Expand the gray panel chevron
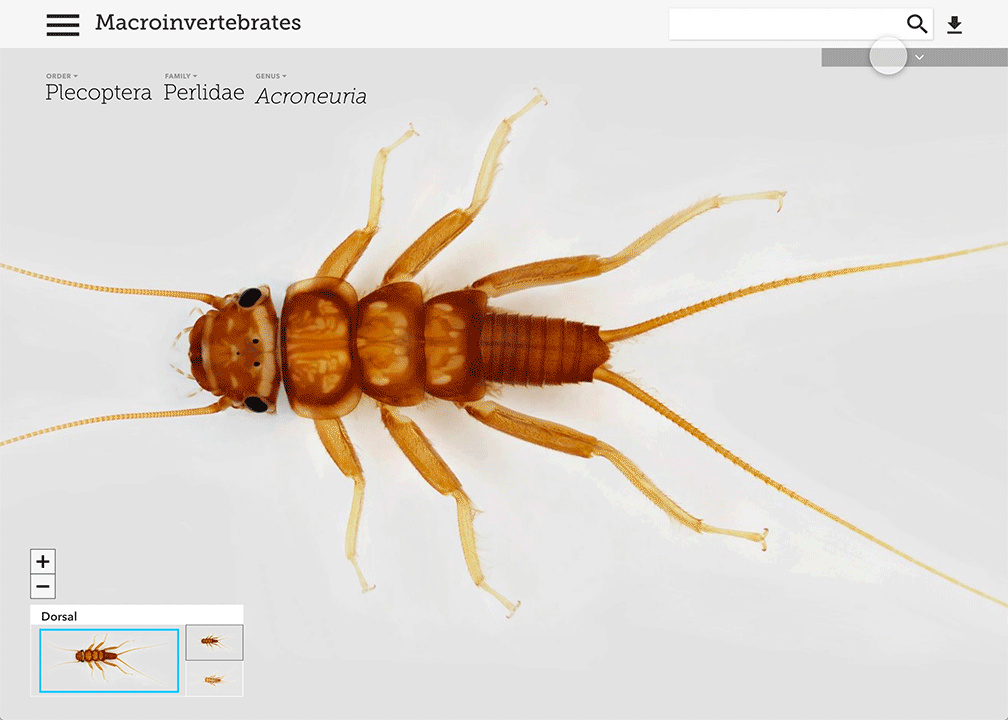This screenshot has height=720, width=1008. point(919,57)
